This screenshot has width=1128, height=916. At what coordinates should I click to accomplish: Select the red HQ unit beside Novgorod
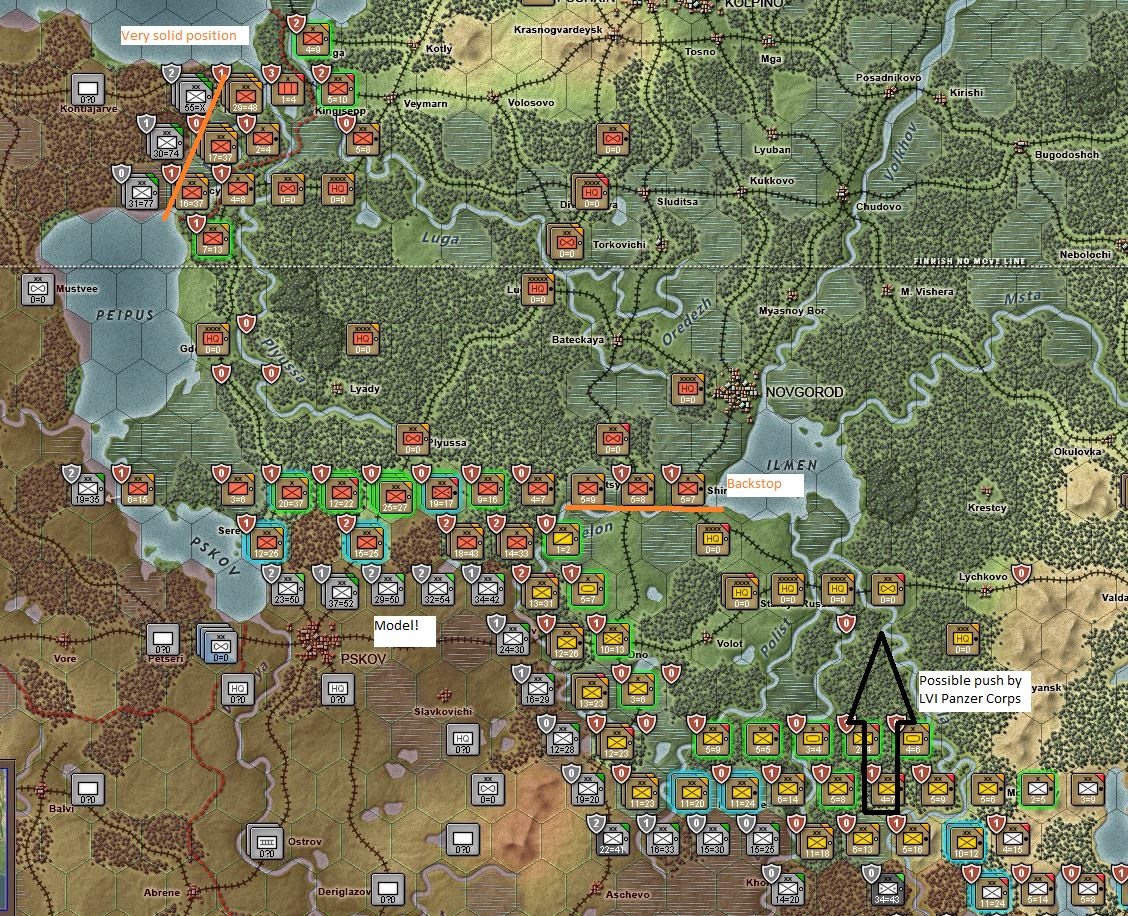[x=688, y=389]
